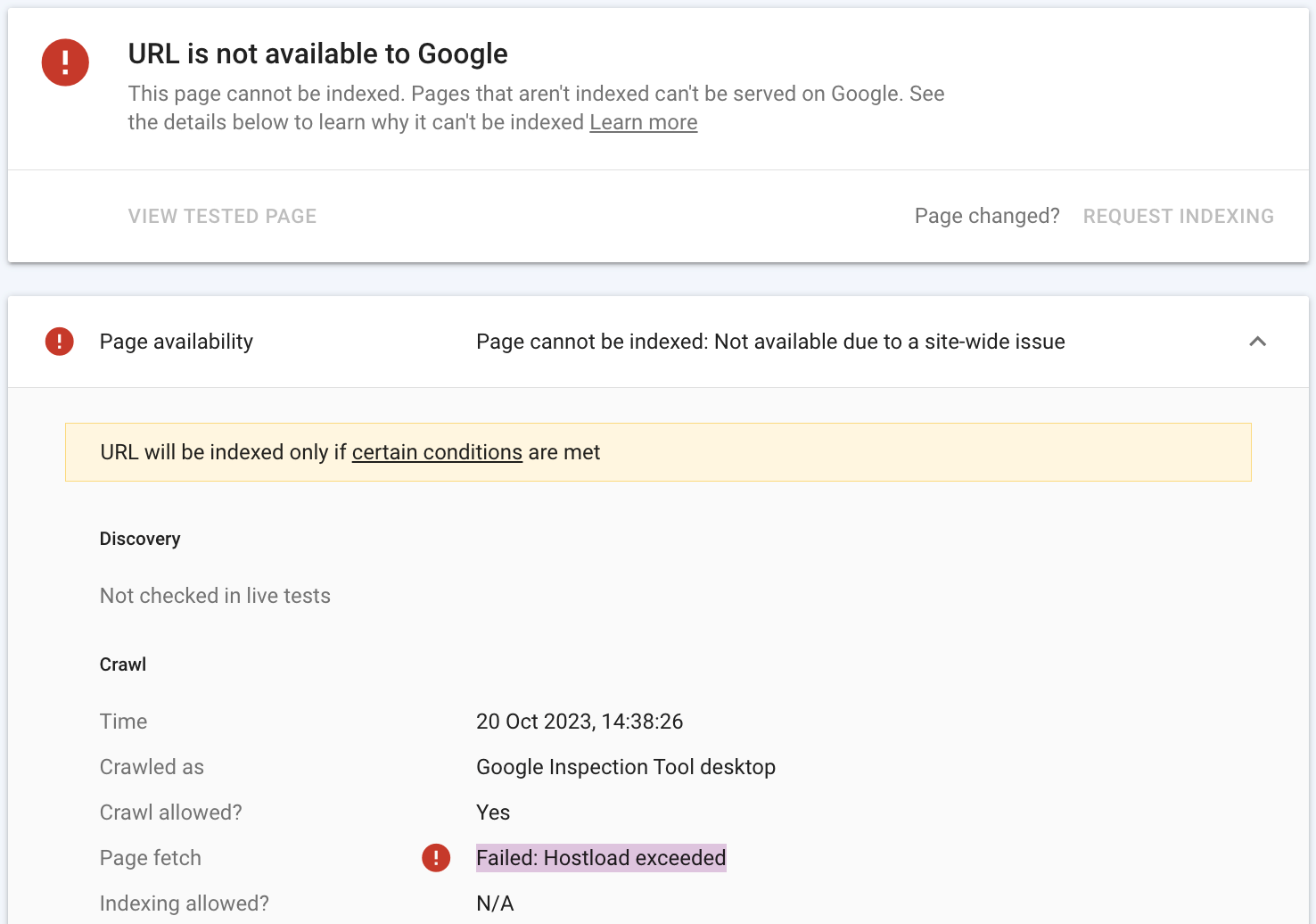Screen dimensions: 1316x924
Task: Select the Page availability section header
Action: tap(176, 342)
